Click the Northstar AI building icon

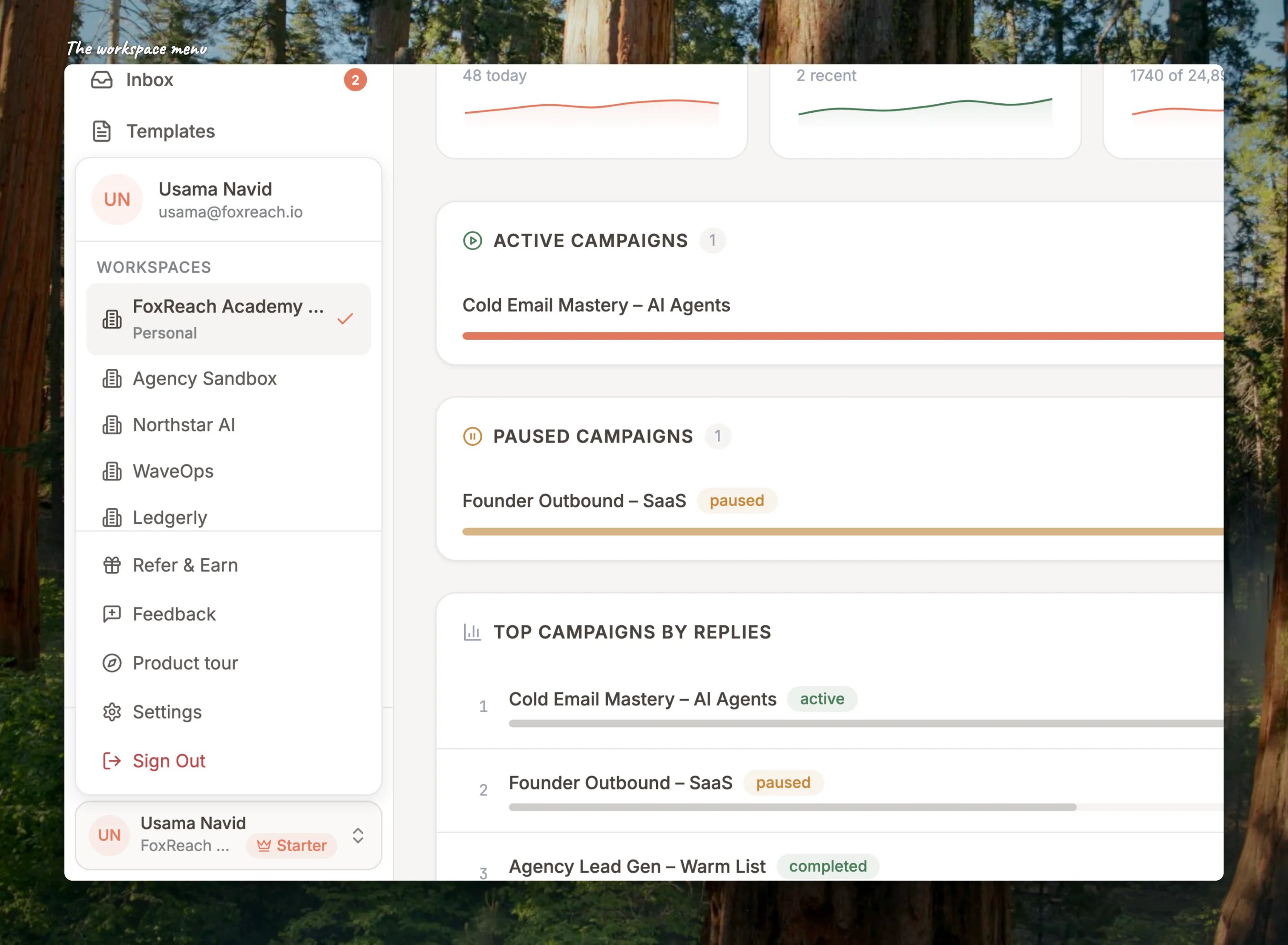112,425
